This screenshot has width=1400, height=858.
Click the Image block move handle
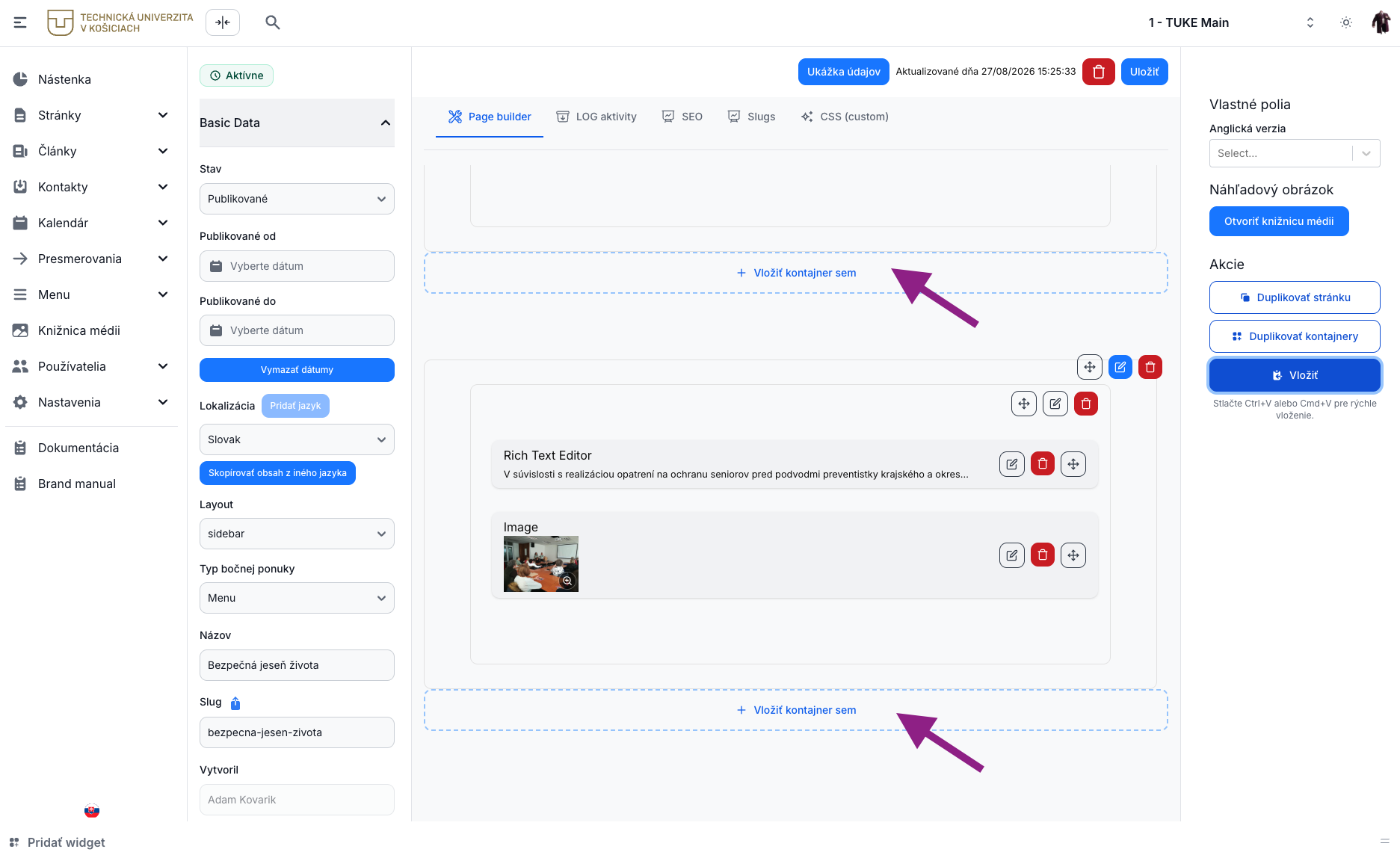pos(1073,555)
